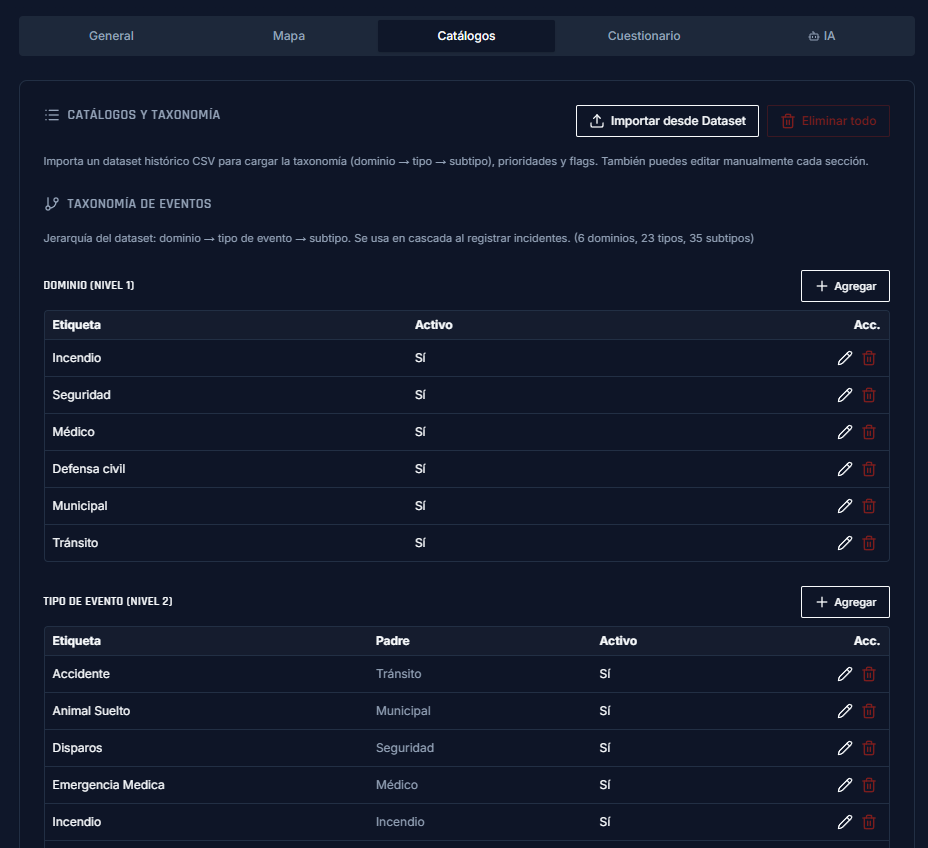
Task: Add a new Tipo de Evento entry
Action: pyautogui.click(x=845, y=602)
